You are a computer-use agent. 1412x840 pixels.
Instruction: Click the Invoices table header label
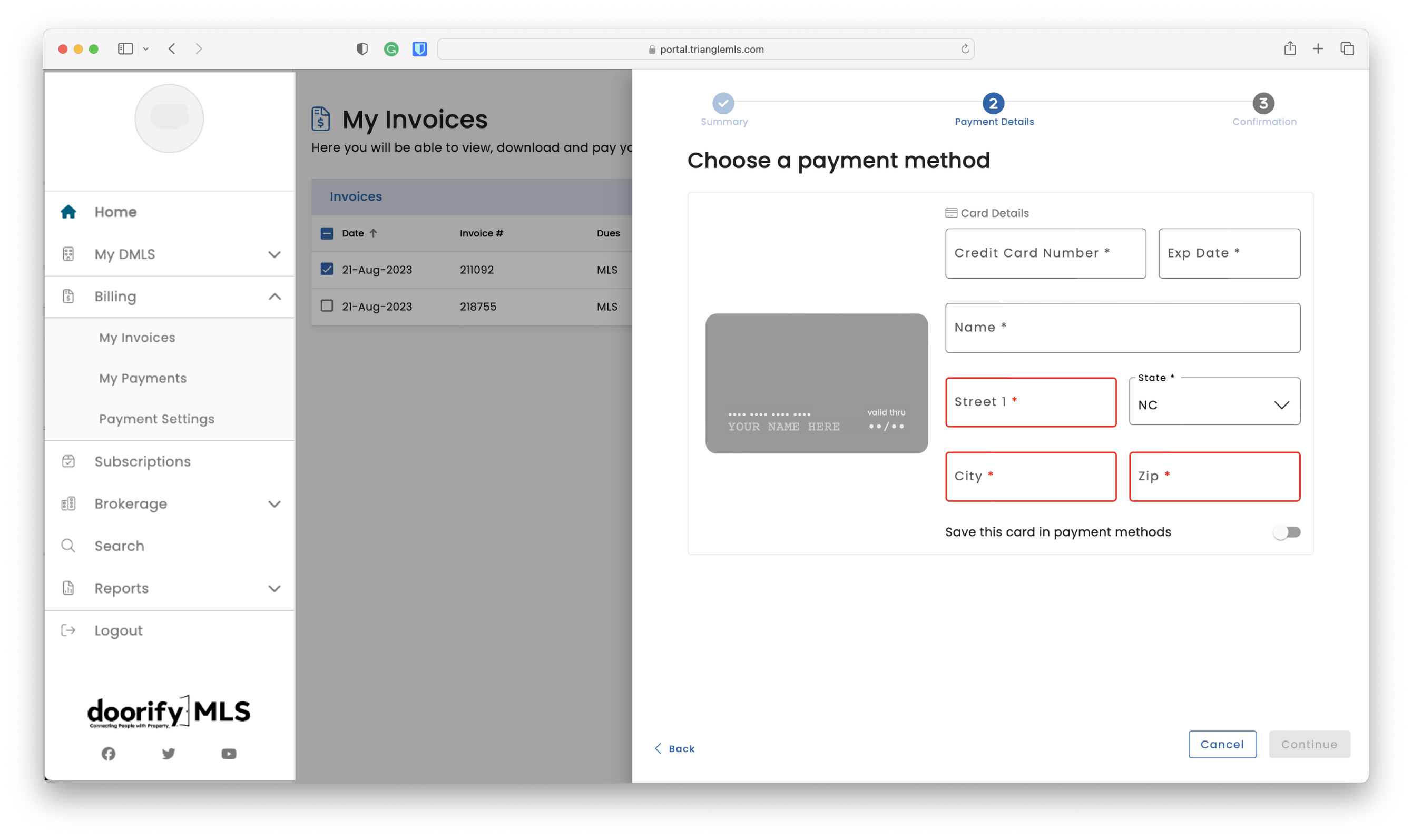pos(356,196)
